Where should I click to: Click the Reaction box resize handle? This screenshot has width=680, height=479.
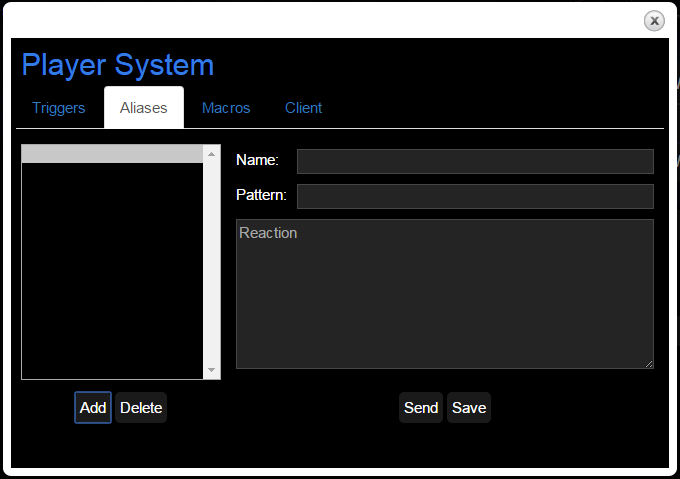tap(648, 364)
